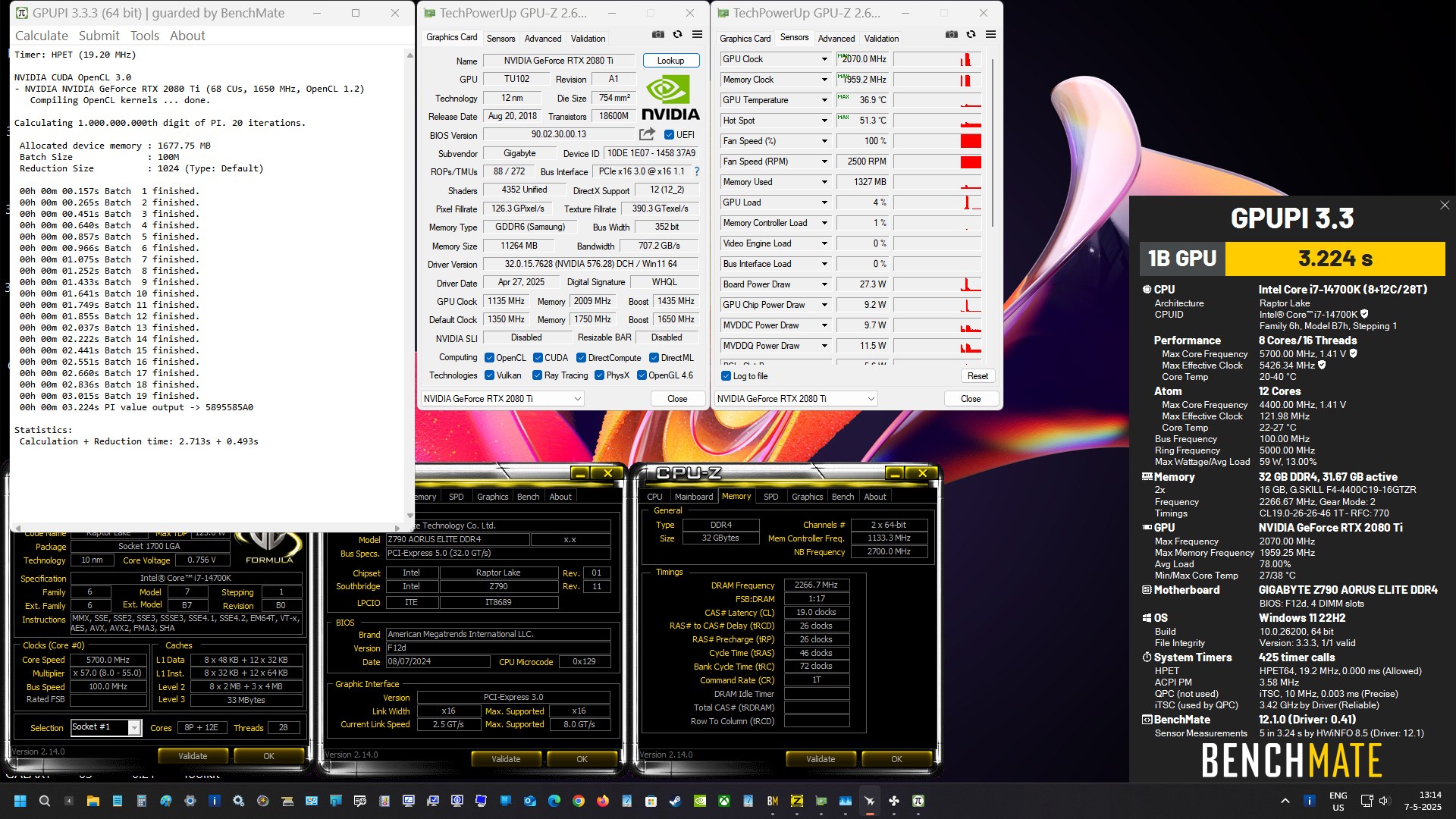Open Outlook from taskbar
The image size is (1456, 819).
click(x=530, y=801)
